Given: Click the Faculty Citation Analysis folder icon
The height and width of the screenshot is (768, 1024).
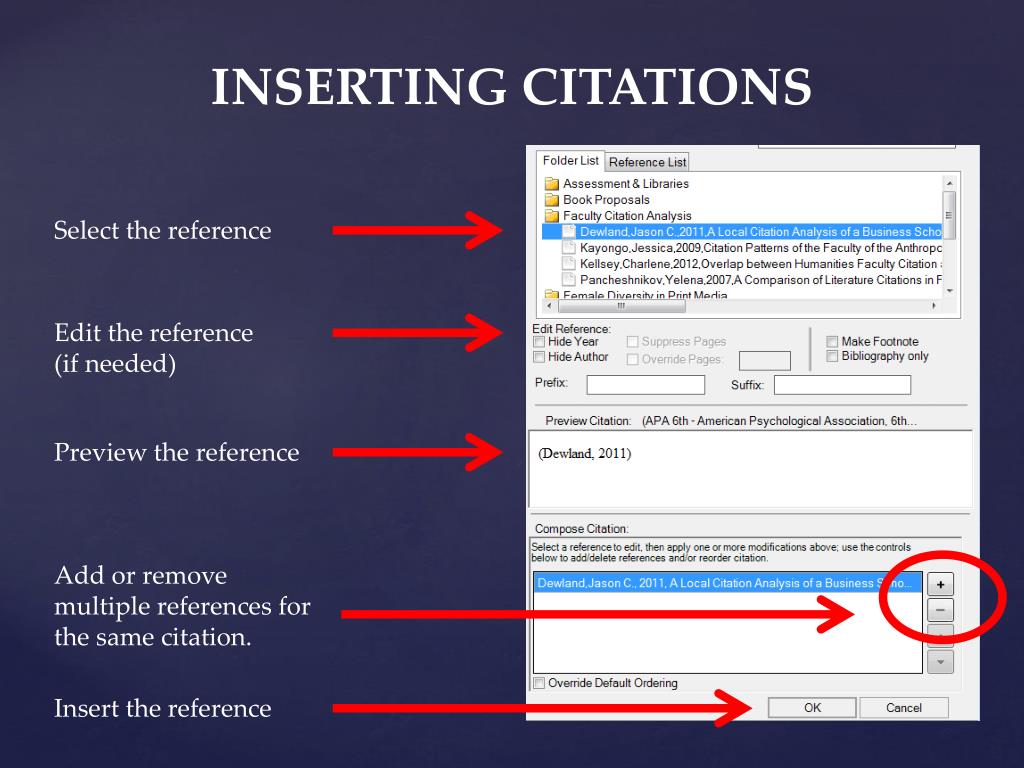Looking at the screenshot, I should click(552, 216).
